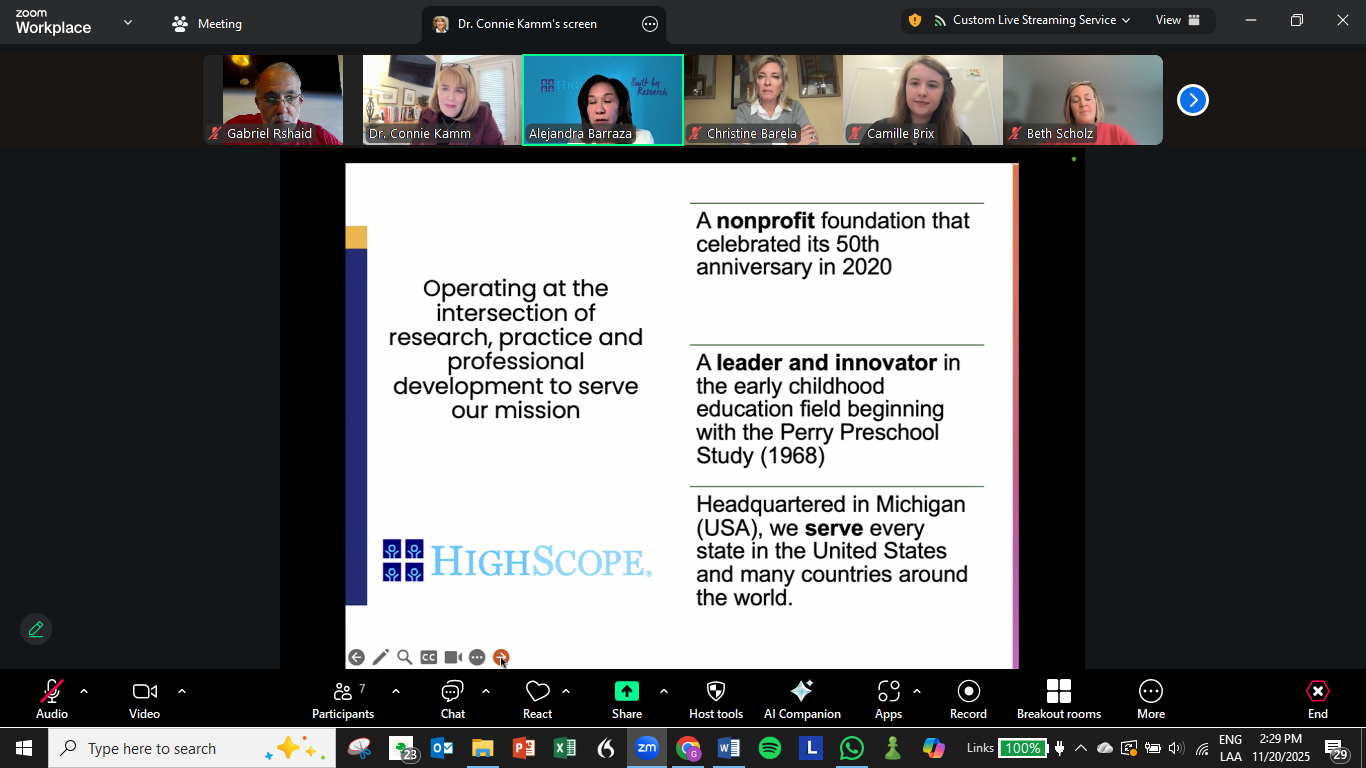Screen dimensions: 1366x768
Task: Expand the Participants options arrow
Action: pyautogui.click(x=396, y=691)
